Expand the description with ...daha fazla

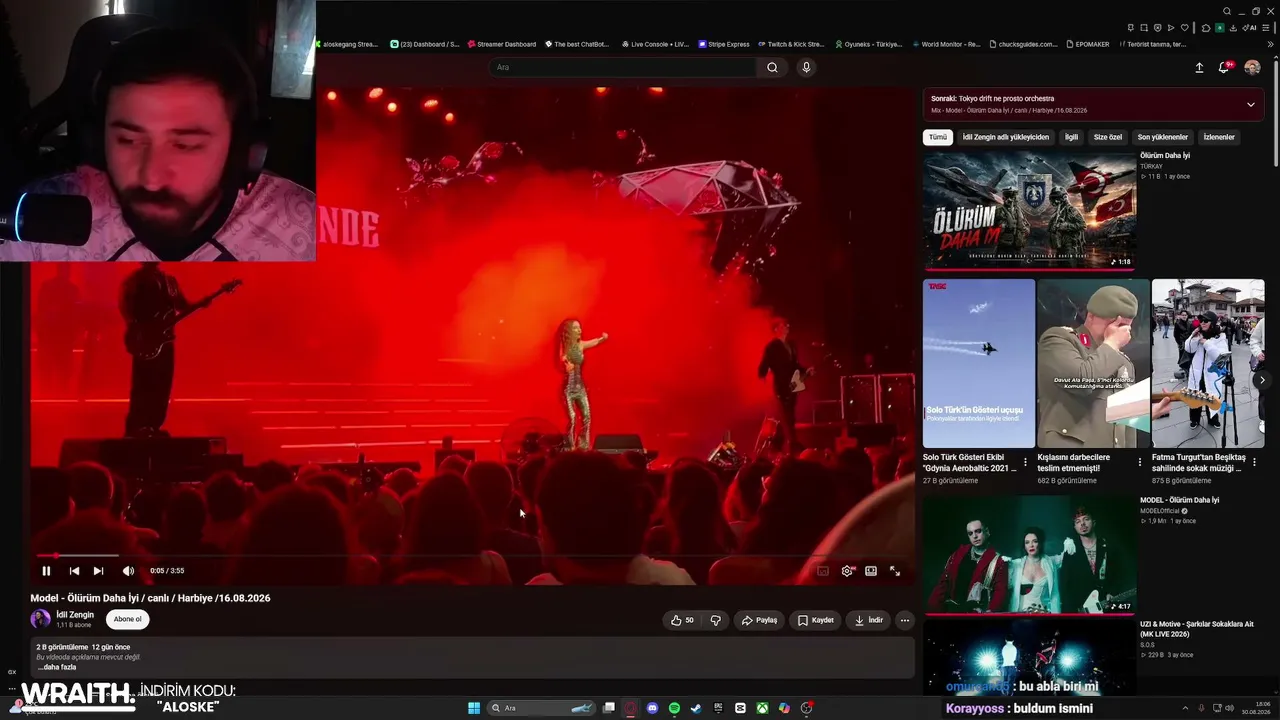pos(56,667)
